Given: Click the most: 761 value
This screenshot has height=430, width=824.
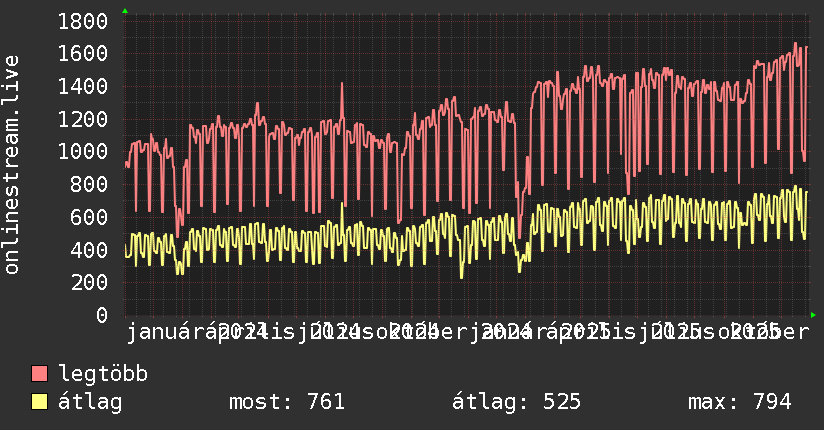Looking at the screenshot, I should tap(287, 402).
